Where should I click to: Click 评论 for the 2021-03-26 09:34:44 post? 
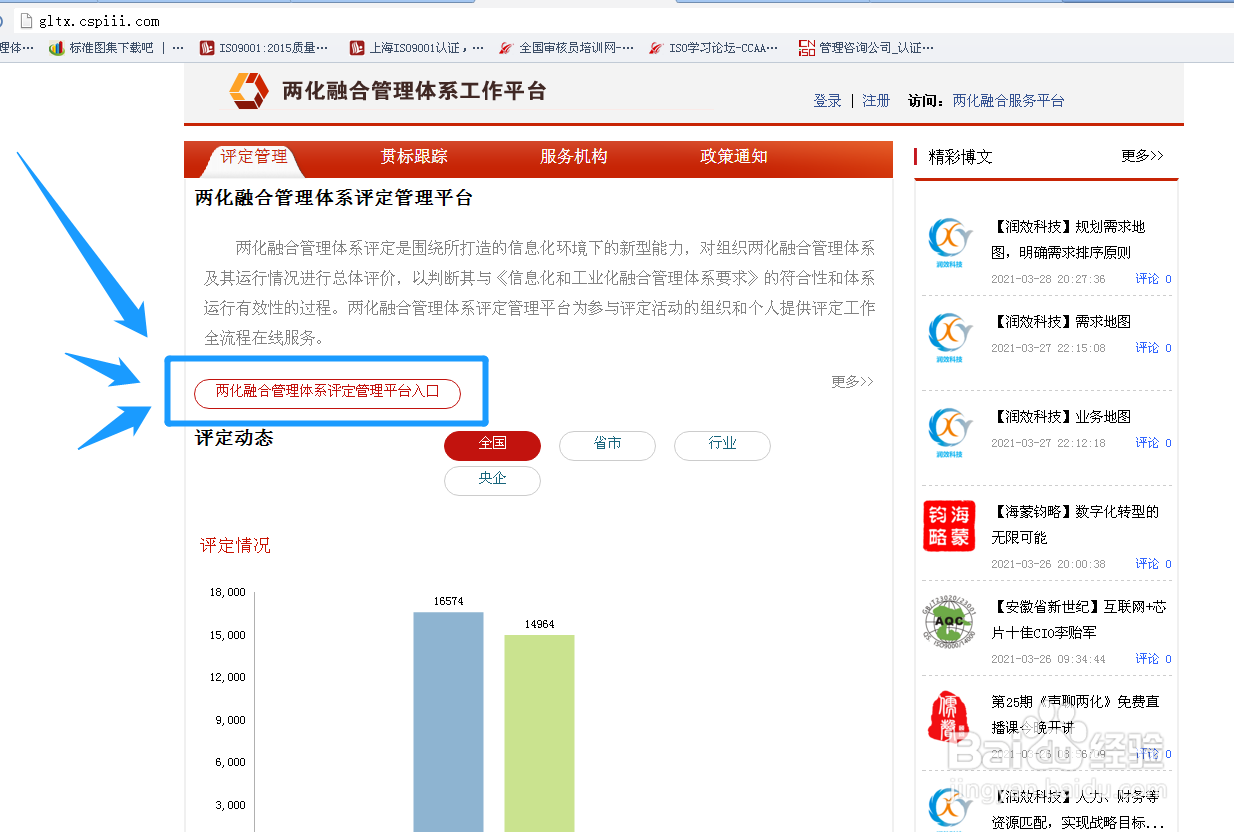coord(1147,659)
